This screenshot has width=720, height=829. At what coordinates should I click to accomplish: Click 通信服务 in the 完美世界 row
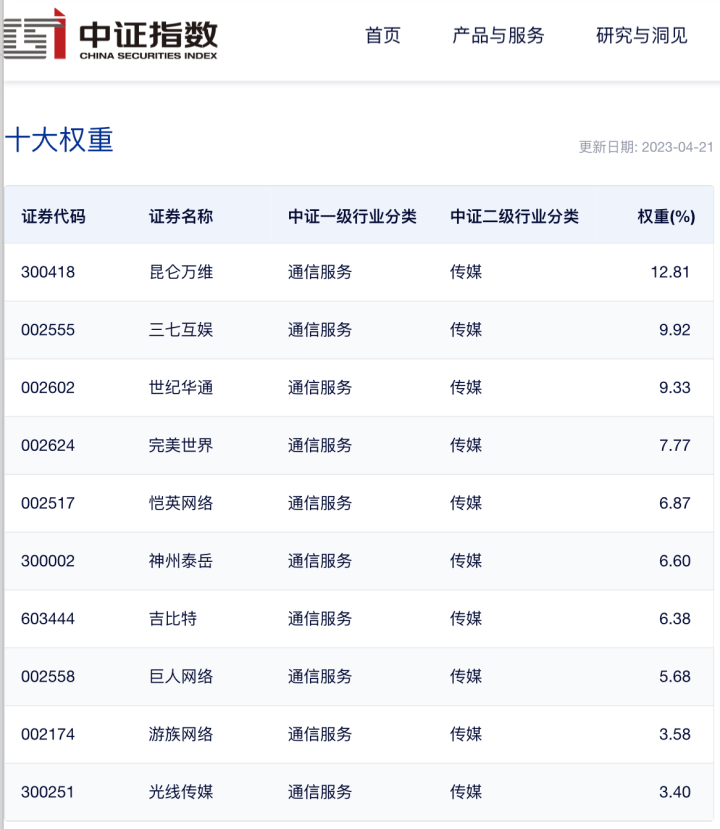tap(320, 445)
